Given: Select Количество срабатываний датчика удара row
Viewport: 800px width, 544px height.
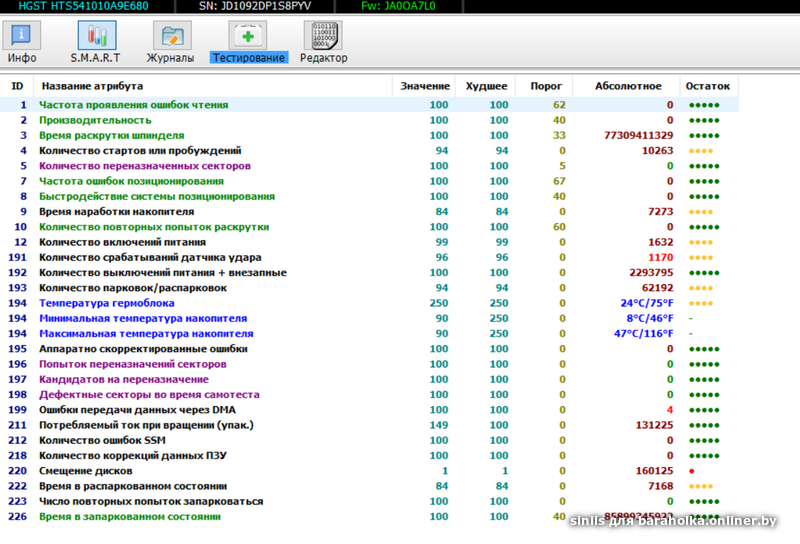Looking at the screenshot, I should click(x=369, y=257).
